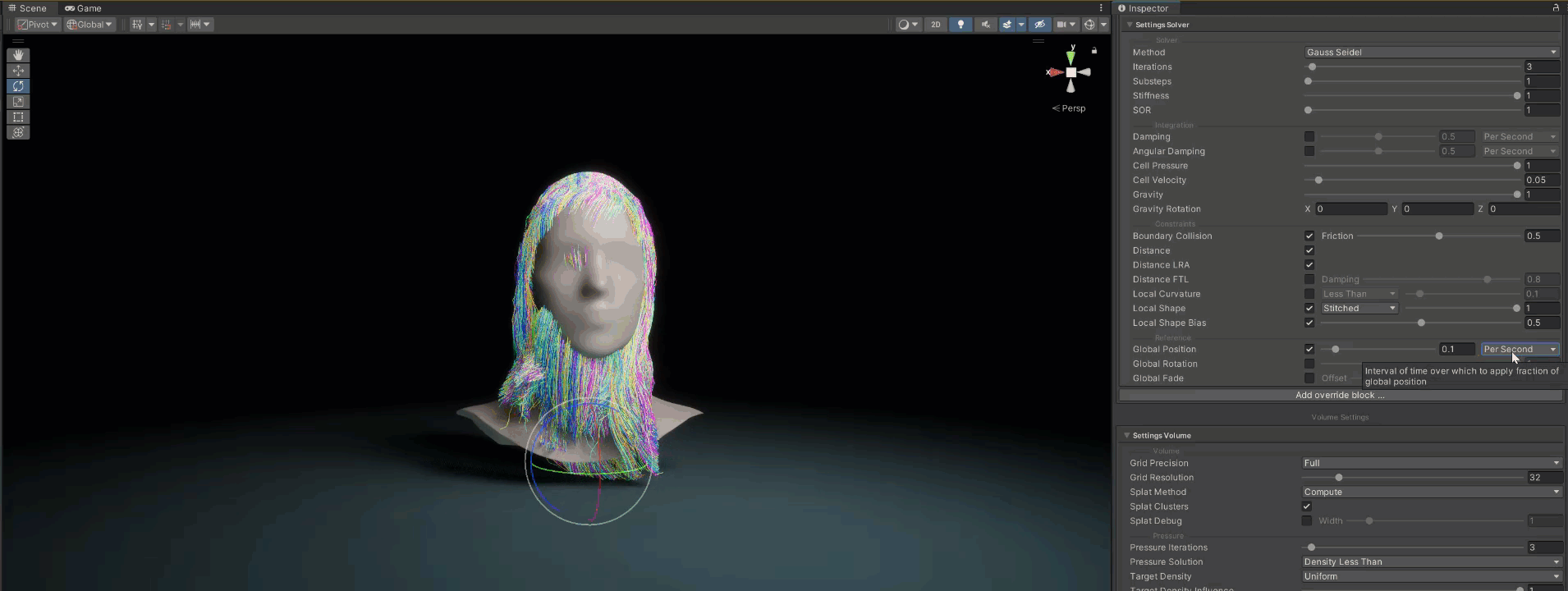This screenshot has width=1568, height=591.
Task: Click the Add override block button
Action: click(x=1340, y=396)
